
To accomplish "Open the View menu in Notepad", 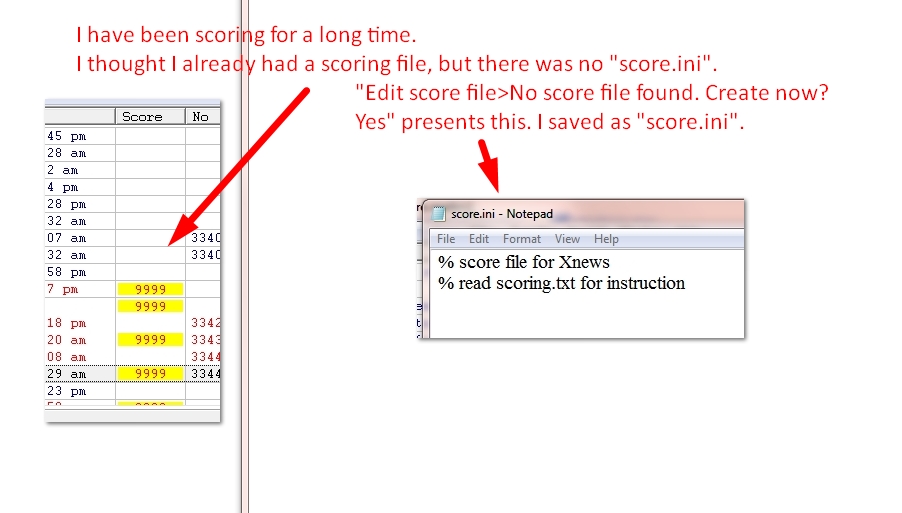I will [567, 239].
